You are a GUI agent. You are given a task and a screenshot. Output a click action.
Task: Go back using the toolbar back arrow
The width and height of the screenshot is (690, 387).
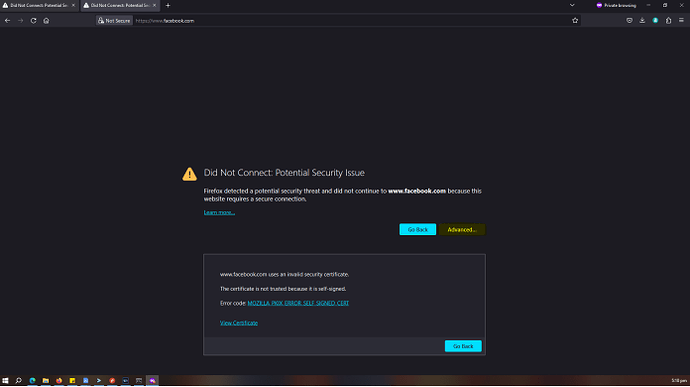pos(7,21)
